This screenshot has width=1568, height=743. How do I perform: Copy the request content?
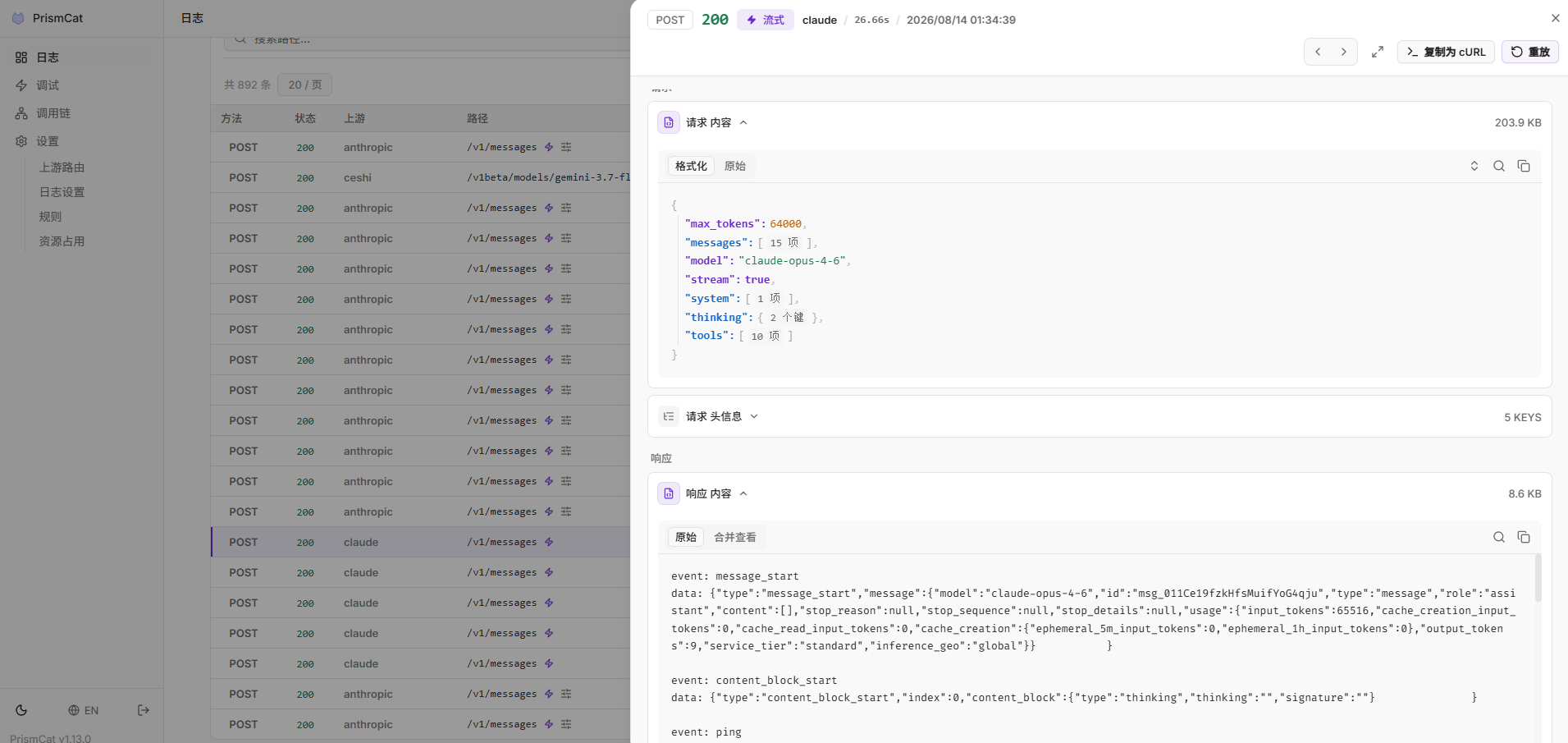(1524, 166)
